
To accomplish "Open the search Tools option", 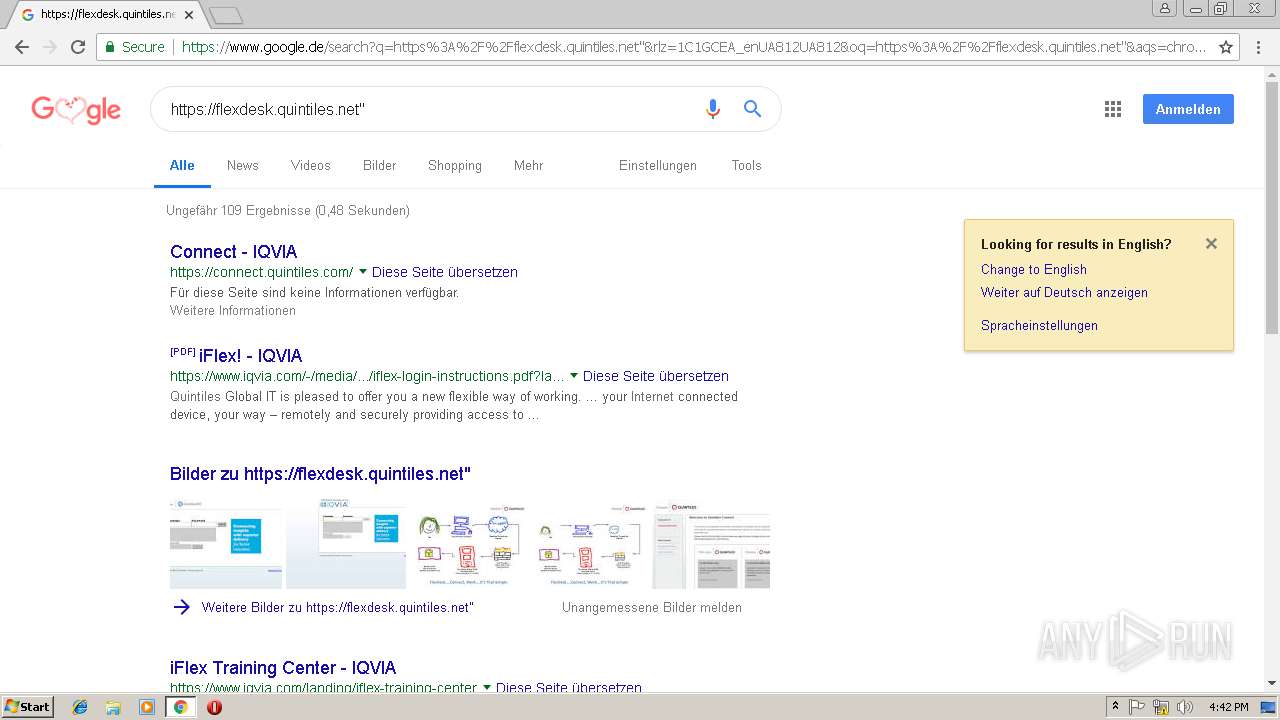I will click(x=747, y=165).
